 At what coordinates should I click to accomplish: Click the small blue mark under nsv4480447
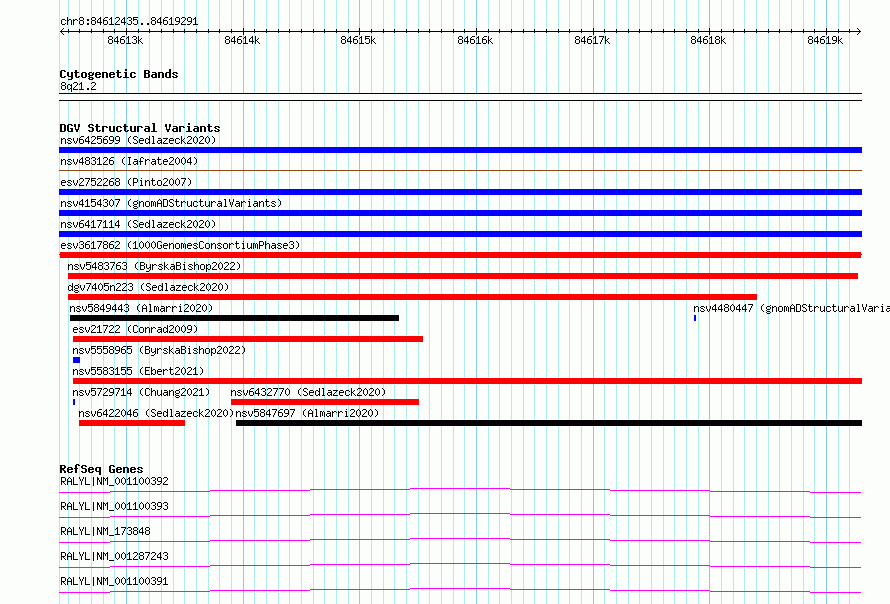695,318
